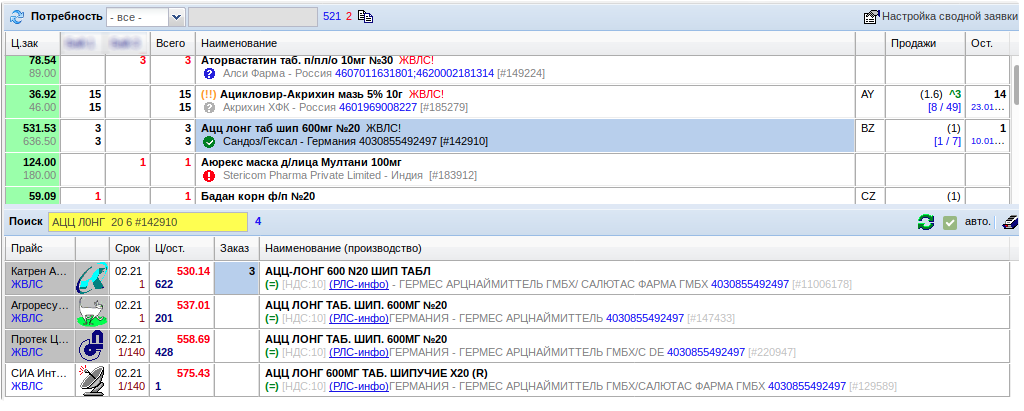1024x411 pixels.
Task: Click the yellow Поиск search field
Action: 148,222
